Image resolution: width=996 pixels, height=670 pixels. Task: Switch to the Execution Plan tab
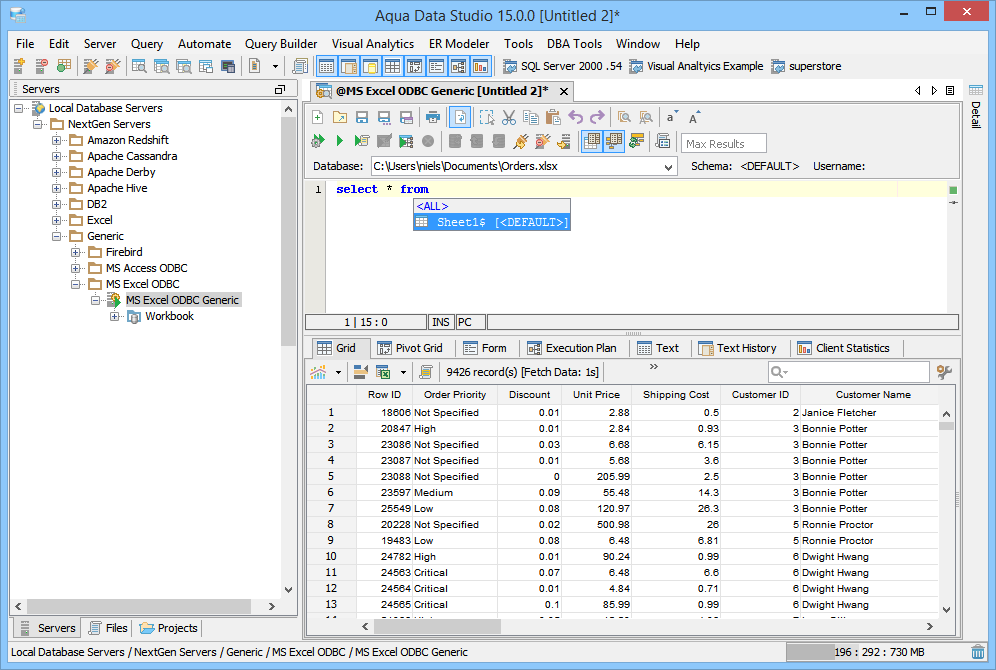click(572, 348)
